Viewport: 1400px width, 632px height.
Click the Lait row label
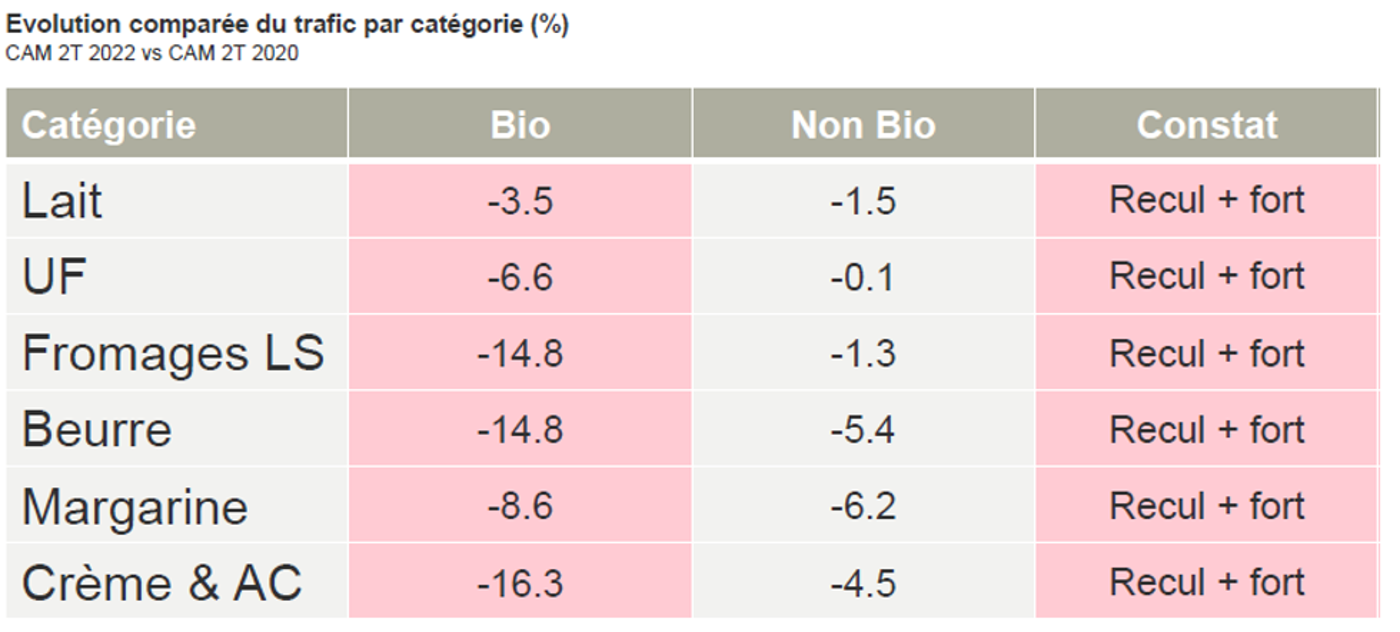point(62,201)
